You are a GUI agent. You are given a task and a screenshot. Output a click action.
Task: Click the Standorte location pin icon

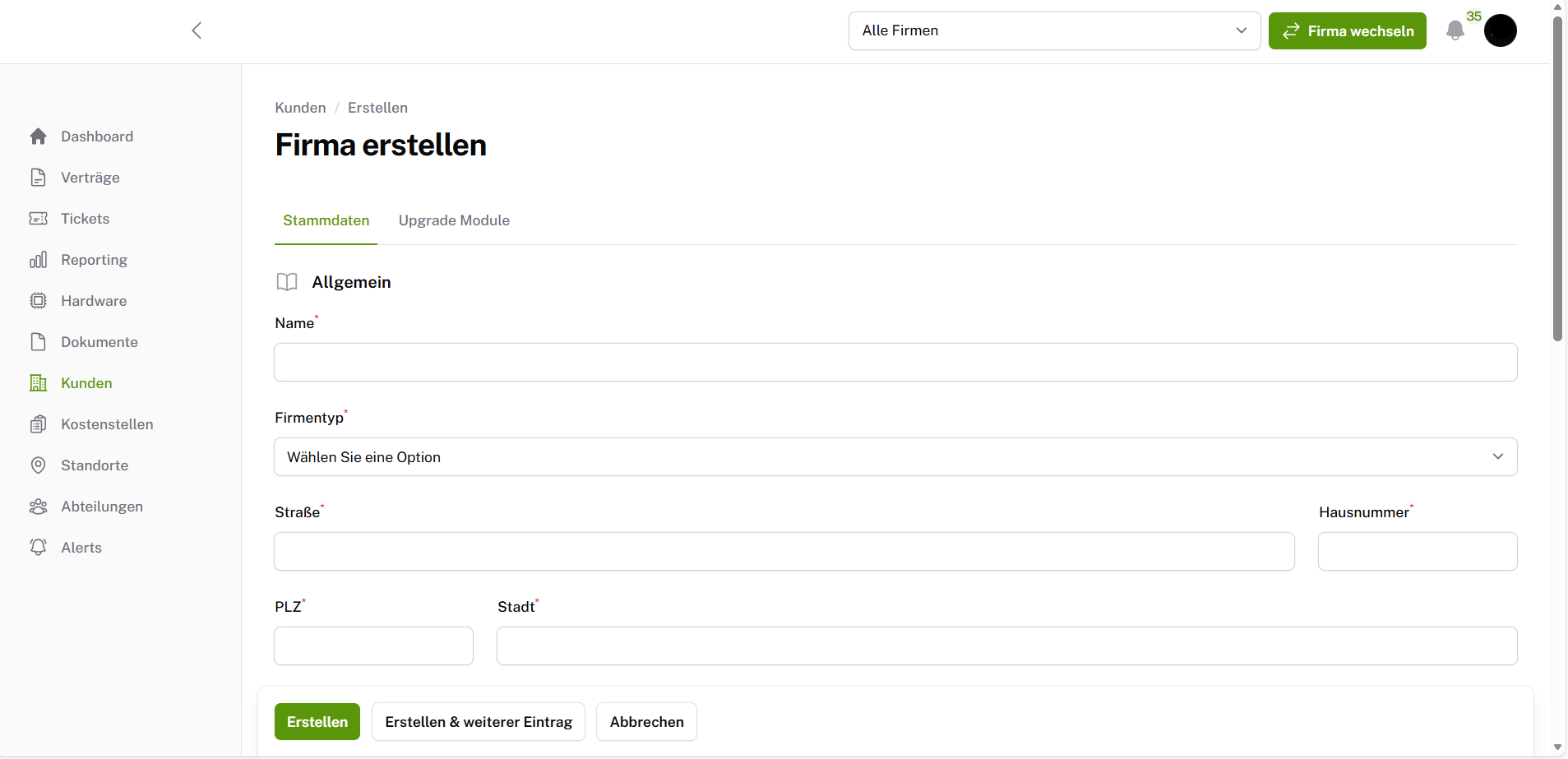(x=38, y=465)
